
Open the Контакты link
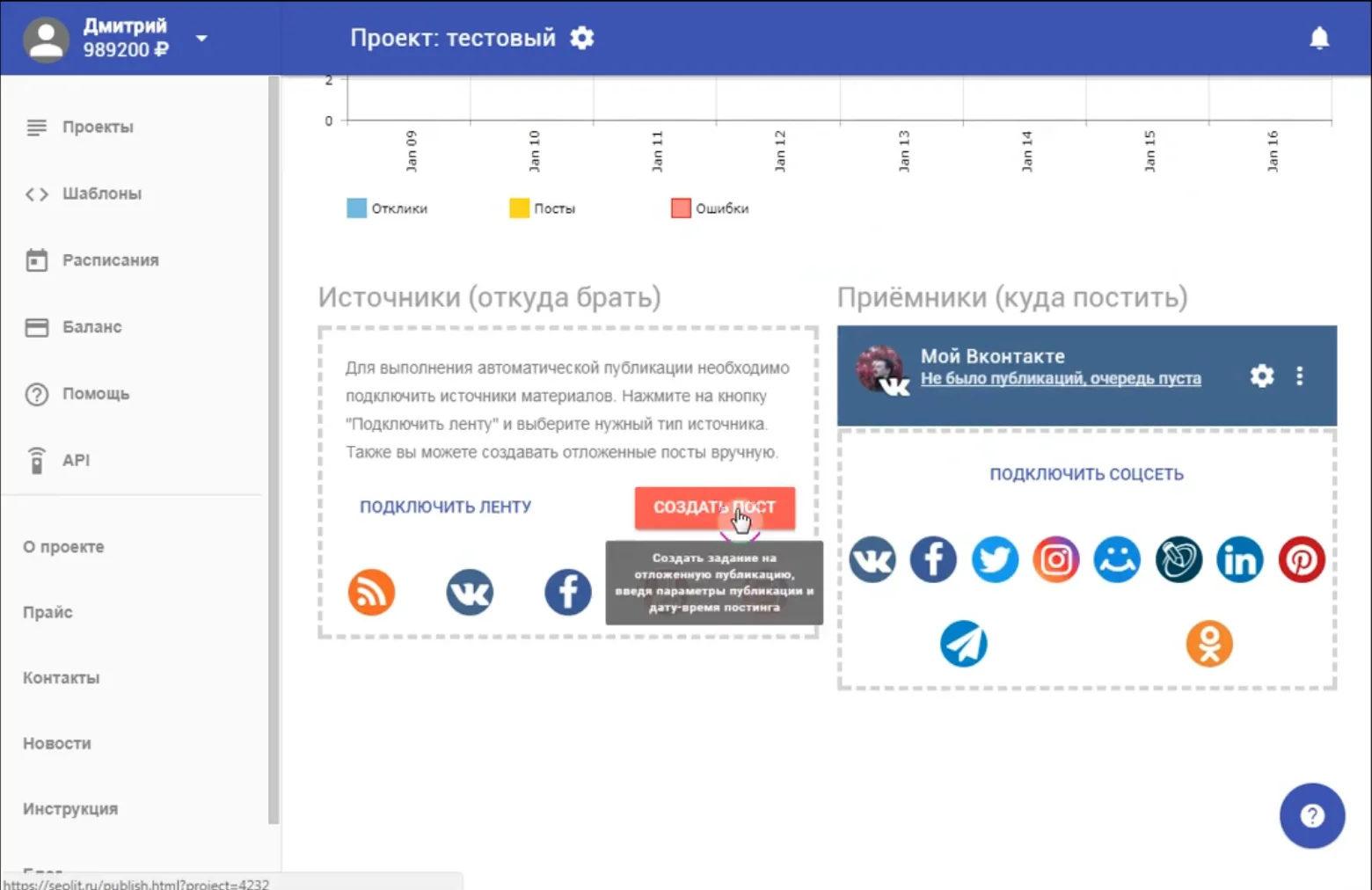(61, 678)
